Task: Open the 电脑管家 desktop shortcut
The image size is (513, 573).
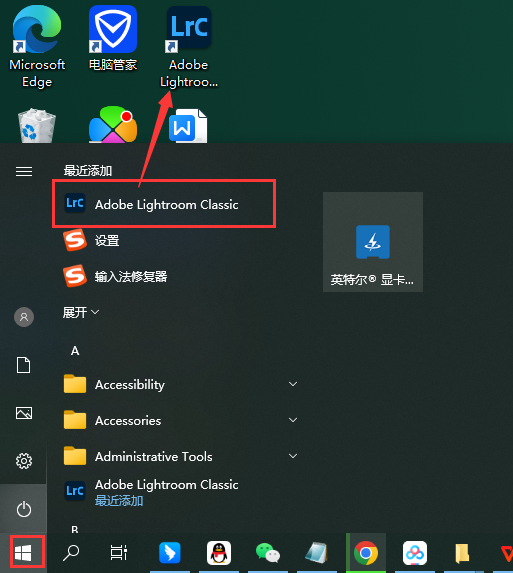Action: pos(113,39)
